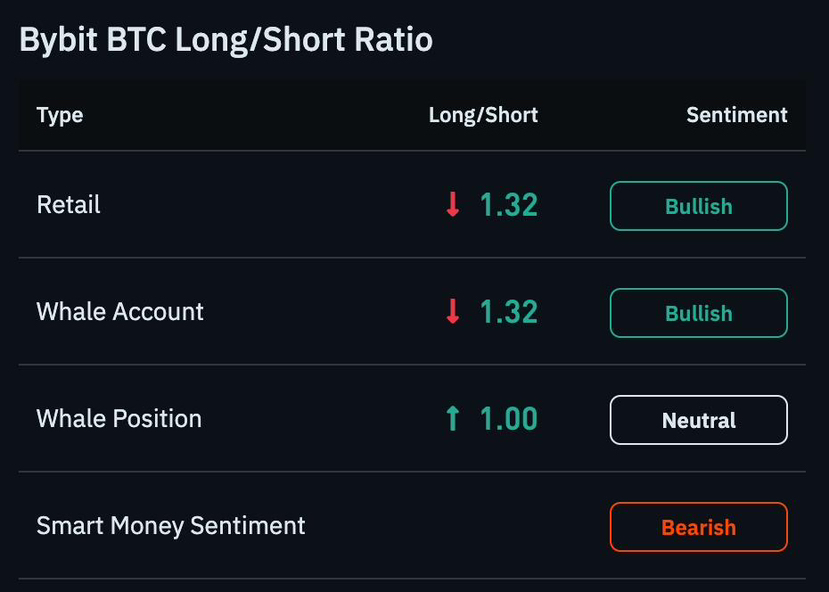The image size is (829, 592).
Task: Click the red down arrow beside Whale Account
Action: (x=453, y=311)
